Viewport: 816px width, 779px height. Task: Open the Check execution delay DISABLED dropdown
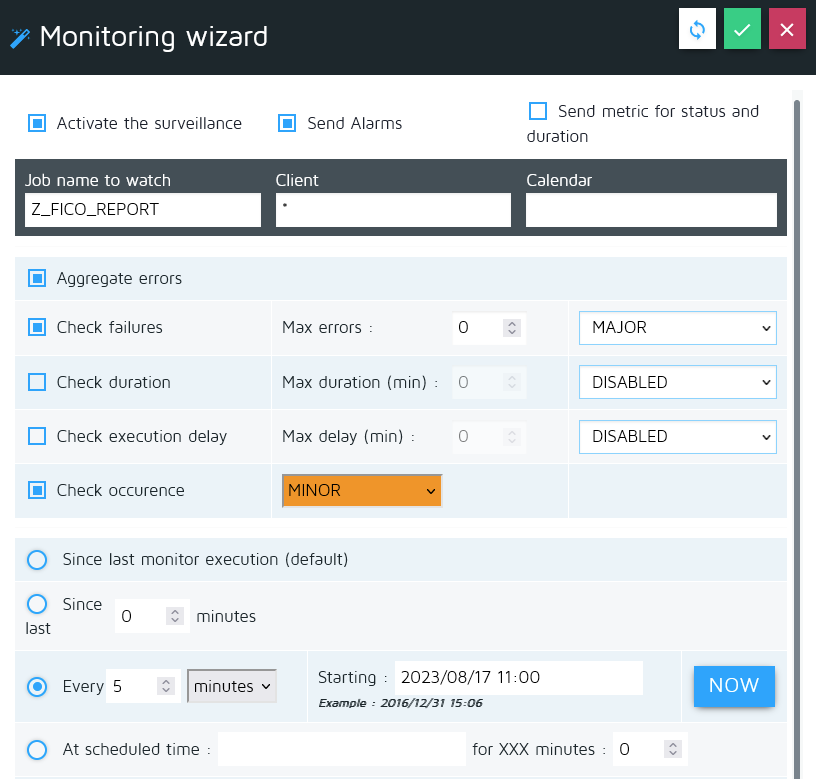click(x=678, y=436)
